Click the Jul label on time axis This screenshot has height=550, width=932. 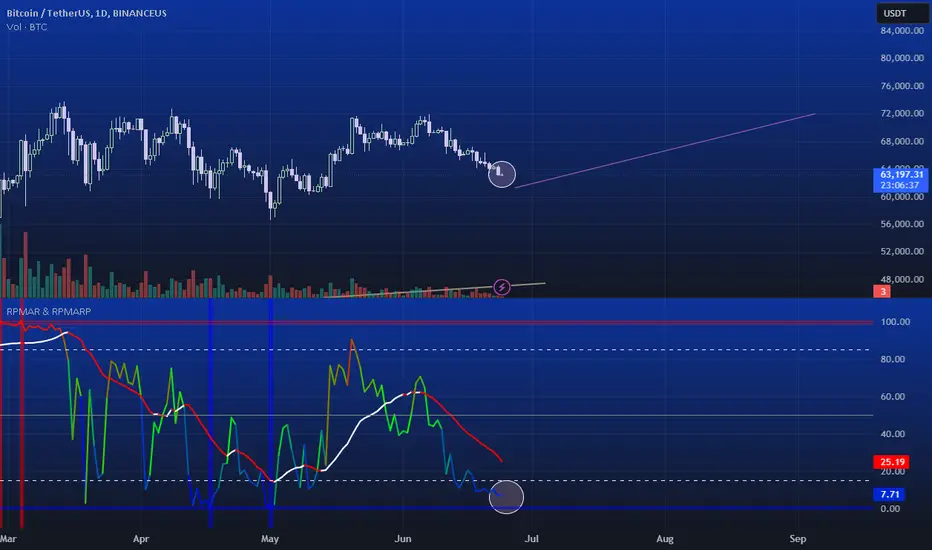pyautogui.click(x=531, y=539)
